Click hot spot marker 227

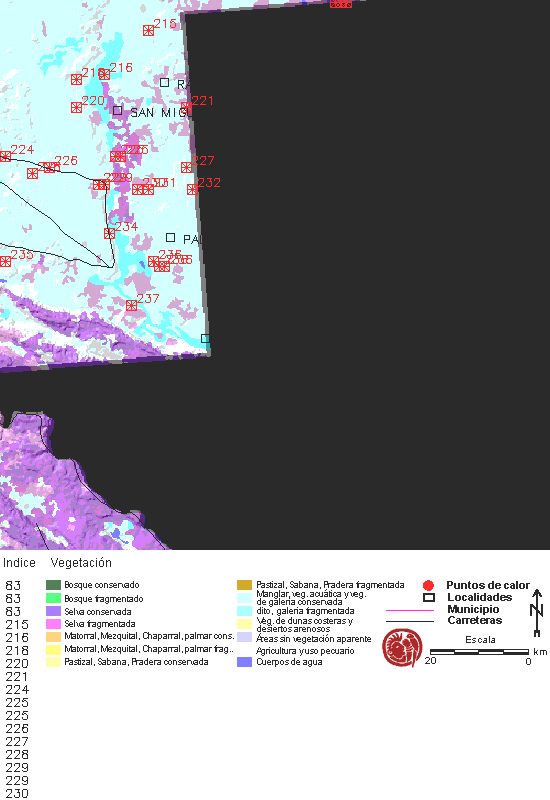[187, 167]
